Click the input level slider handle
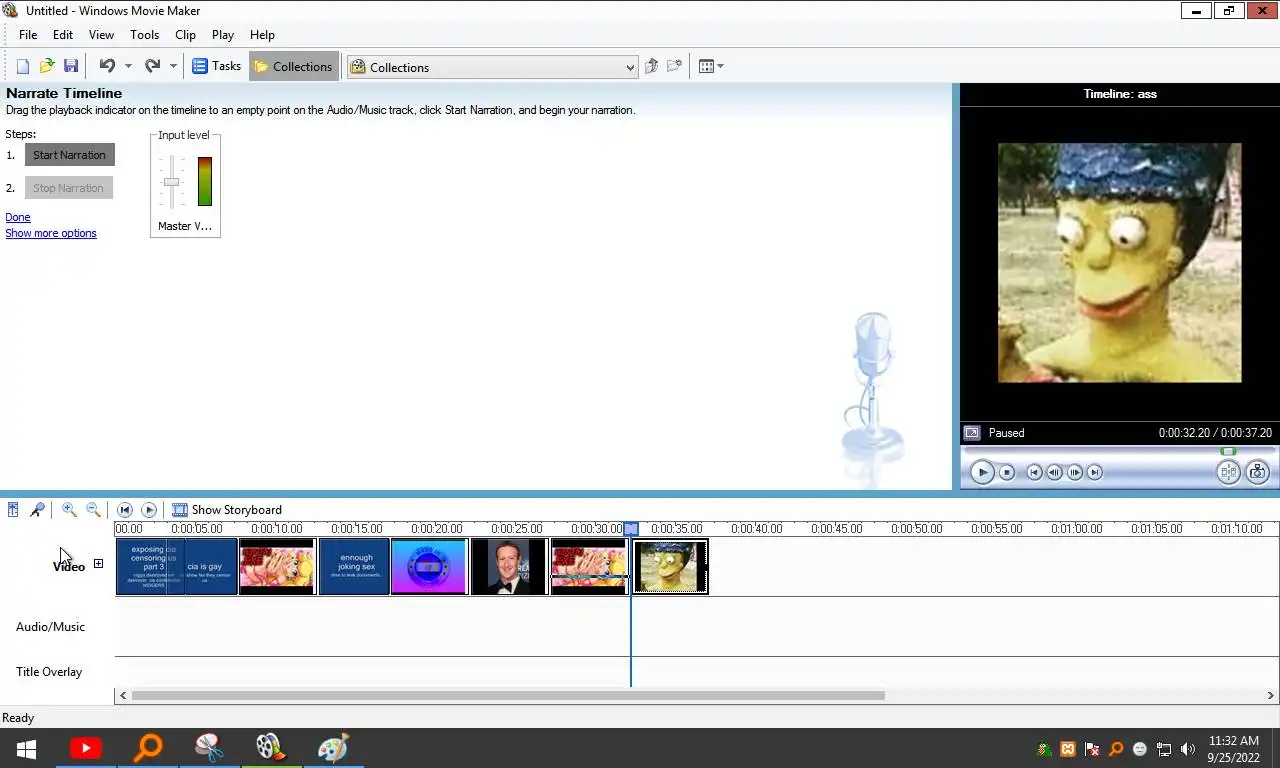Viewport: 1280px width, 768px height. [172, 182]
